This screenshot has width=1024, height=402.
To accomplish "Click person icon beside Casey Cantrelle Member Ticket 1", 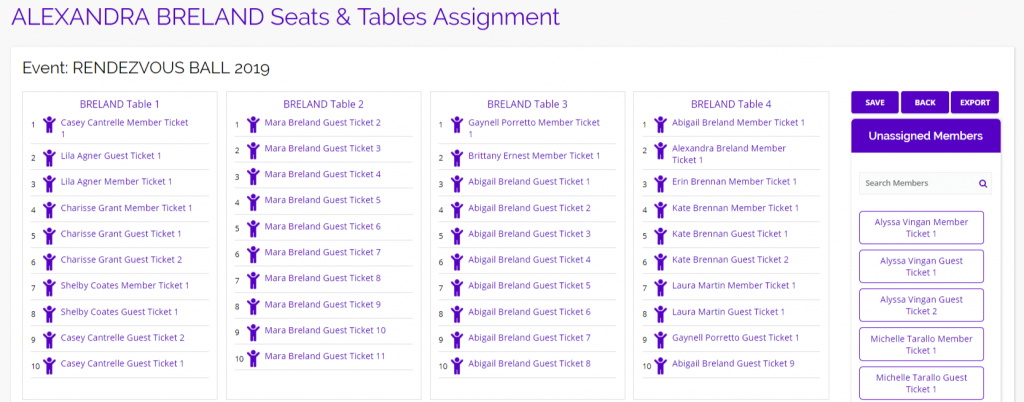I will [49, 125].
